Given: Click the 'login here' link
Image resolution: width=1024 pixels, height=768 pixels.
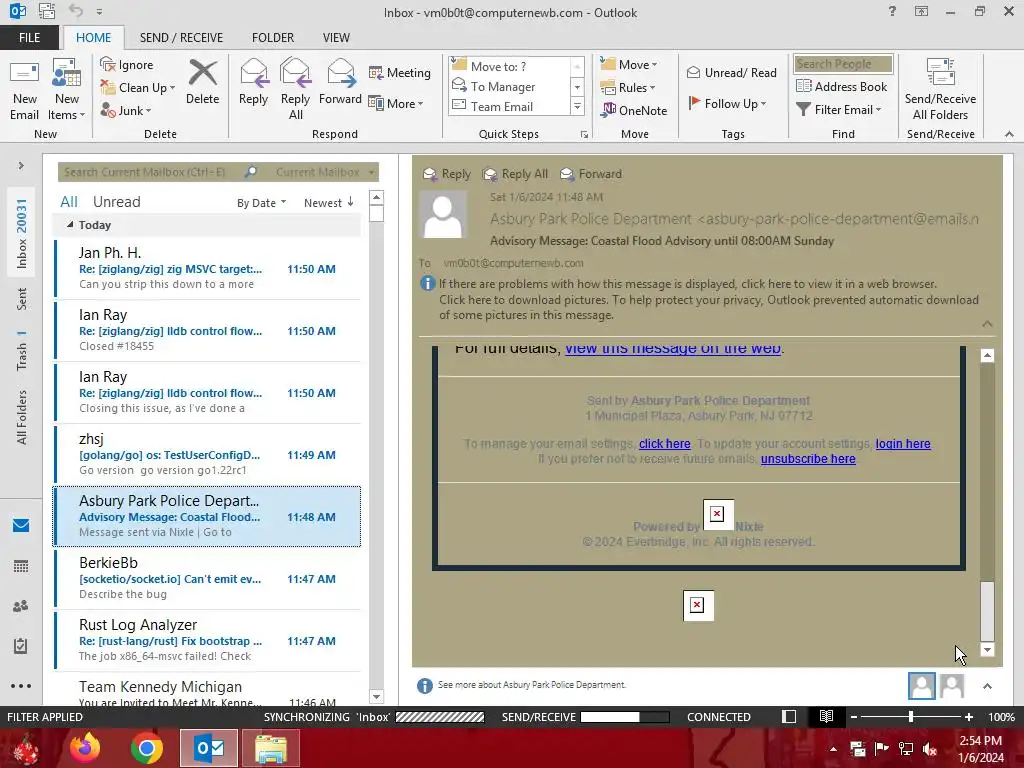Looking at the screenshot, I should pos(903,444).
